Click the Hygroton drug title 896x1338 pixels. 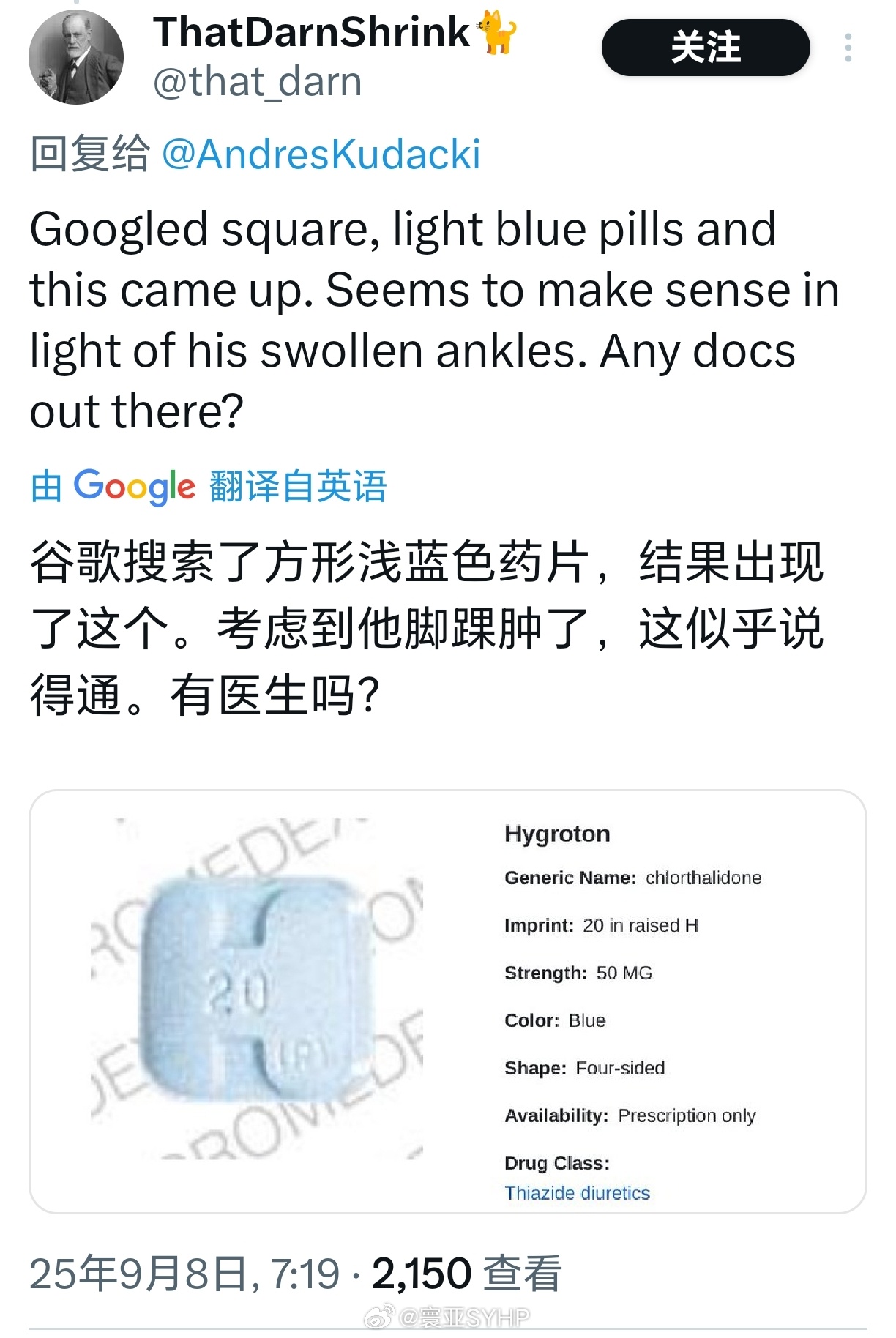(557, 834)
